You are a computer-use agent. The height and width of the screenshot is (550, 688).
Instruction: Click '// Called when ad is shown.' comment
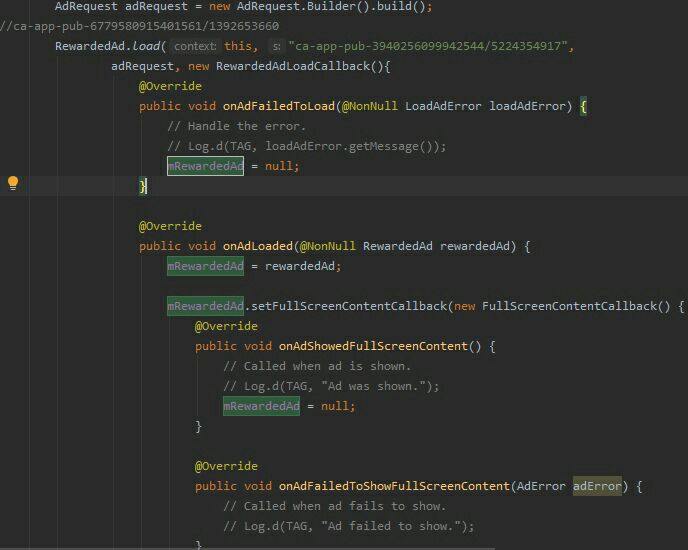317,367
